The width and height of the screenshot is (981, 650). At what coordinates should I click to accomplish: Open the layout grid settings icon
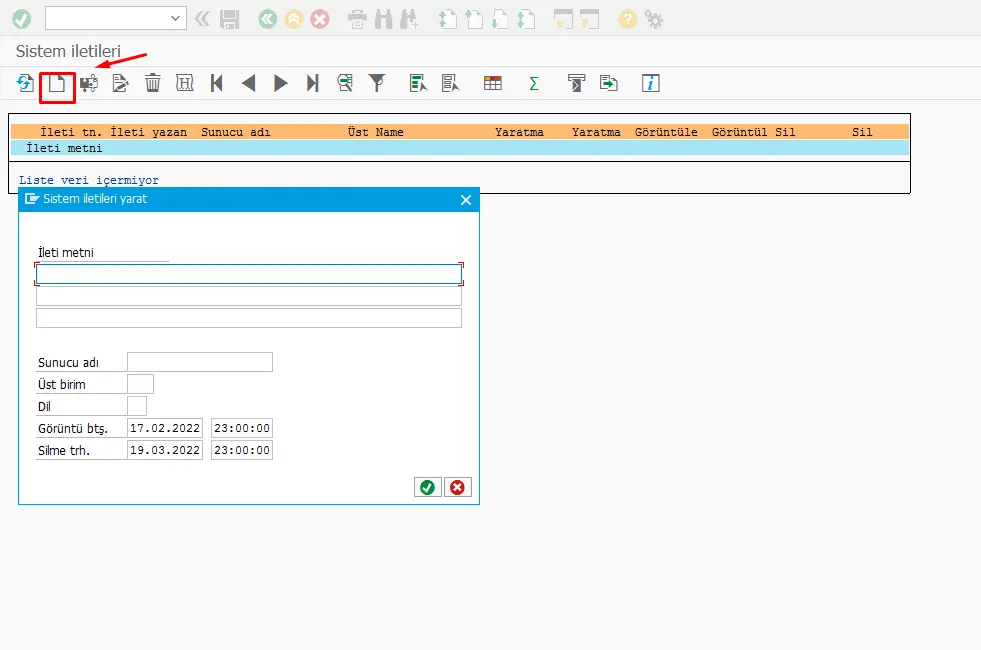click(492, 84)
